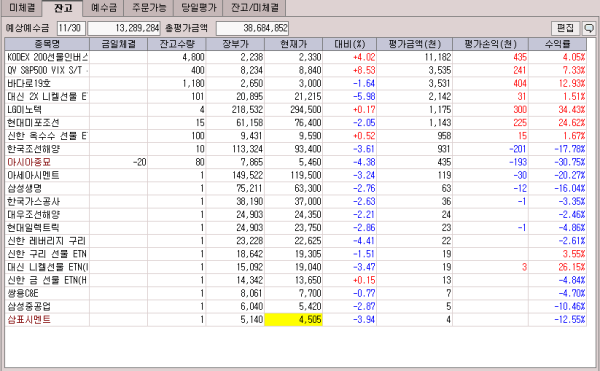Select the 주문가능 tab
The image size is (600, 371).
(149, 7)
